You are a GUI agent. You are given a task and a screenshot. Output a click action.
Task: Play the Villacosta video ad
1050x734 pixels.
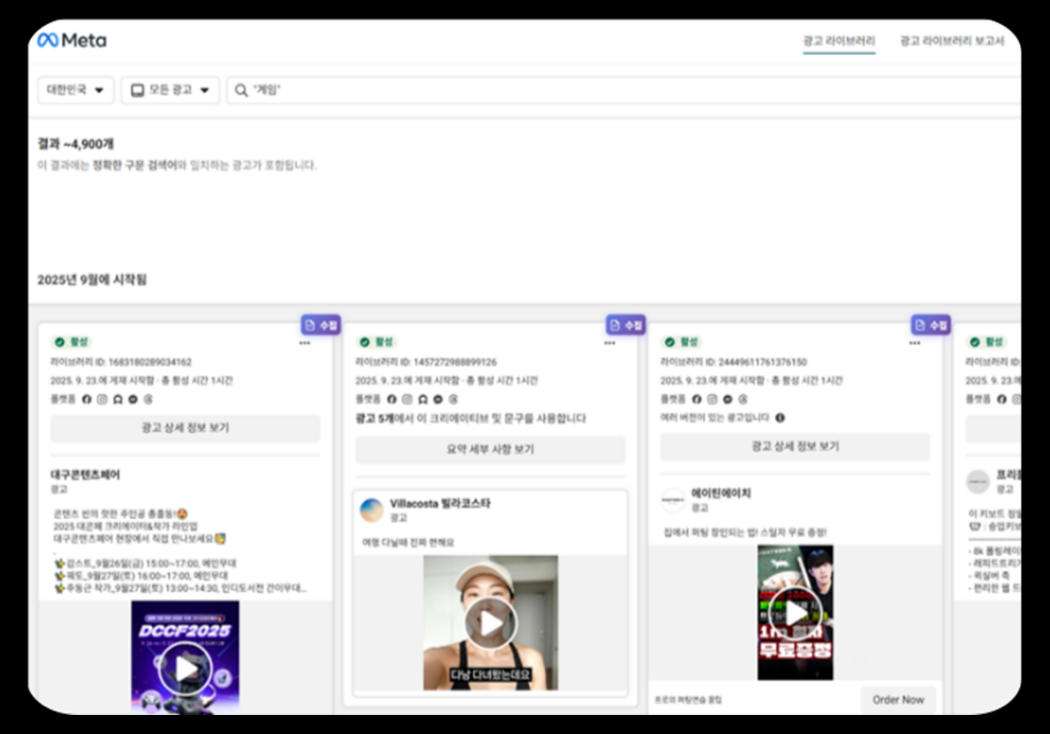pos(490,623)
